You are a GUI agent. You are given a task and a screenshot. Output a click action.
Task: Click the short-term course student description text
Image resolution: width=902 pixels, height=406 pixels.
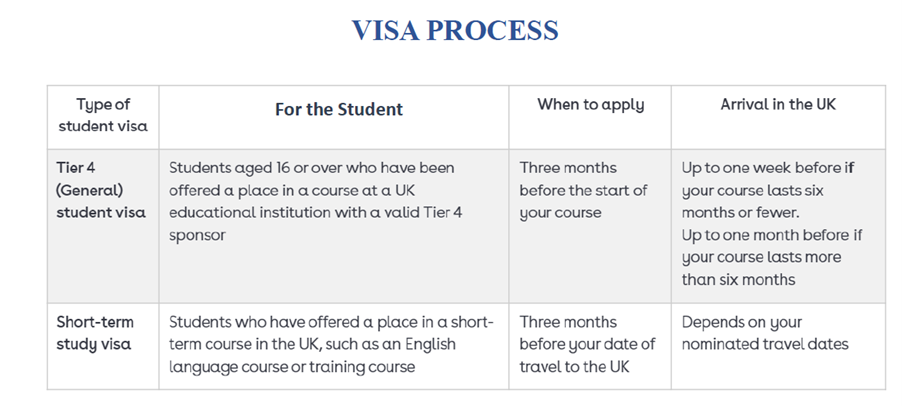332,344
